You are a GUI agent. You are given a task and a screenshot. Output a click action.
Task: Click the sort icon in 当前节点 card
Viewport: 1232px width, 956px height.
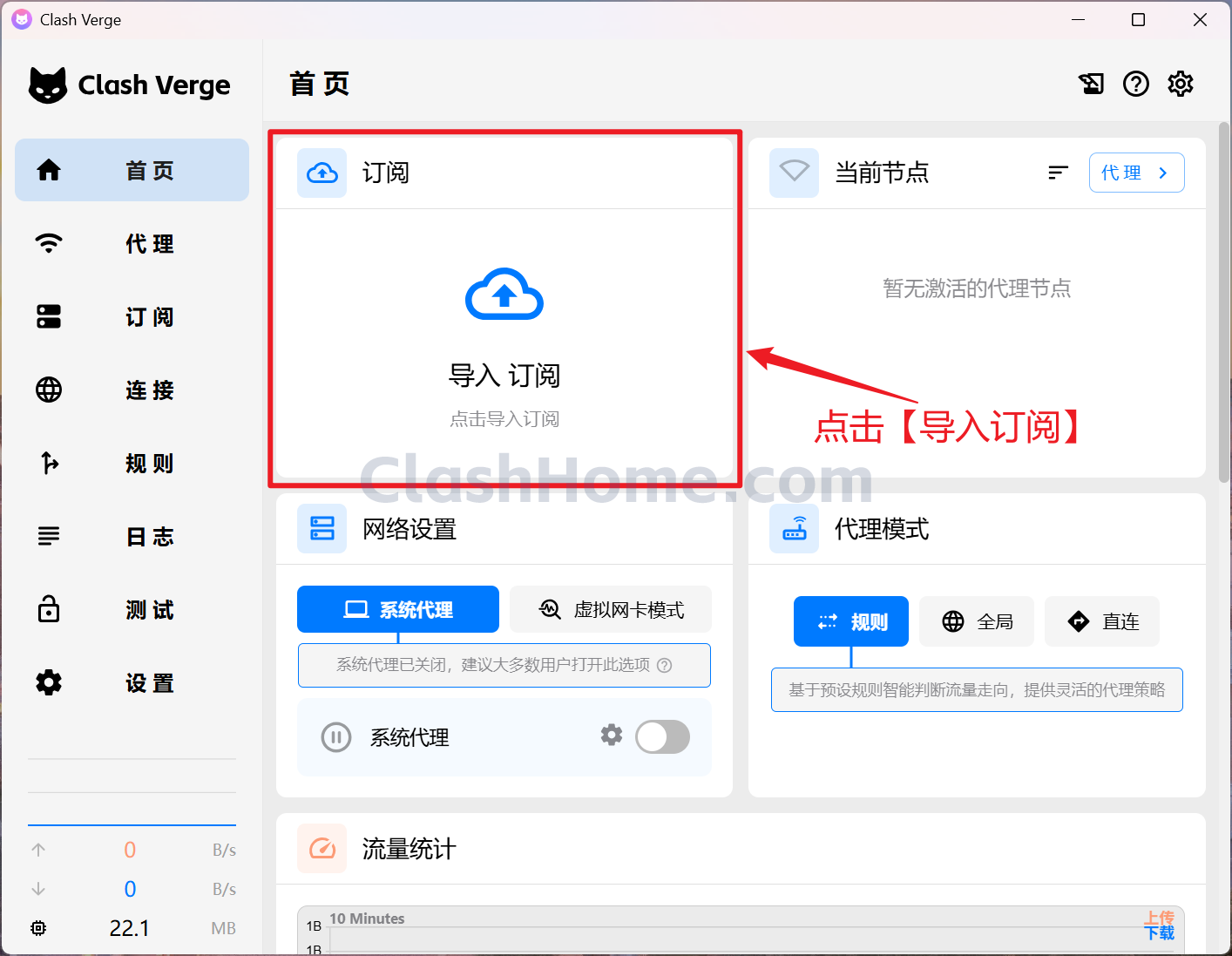(1058, 173)
